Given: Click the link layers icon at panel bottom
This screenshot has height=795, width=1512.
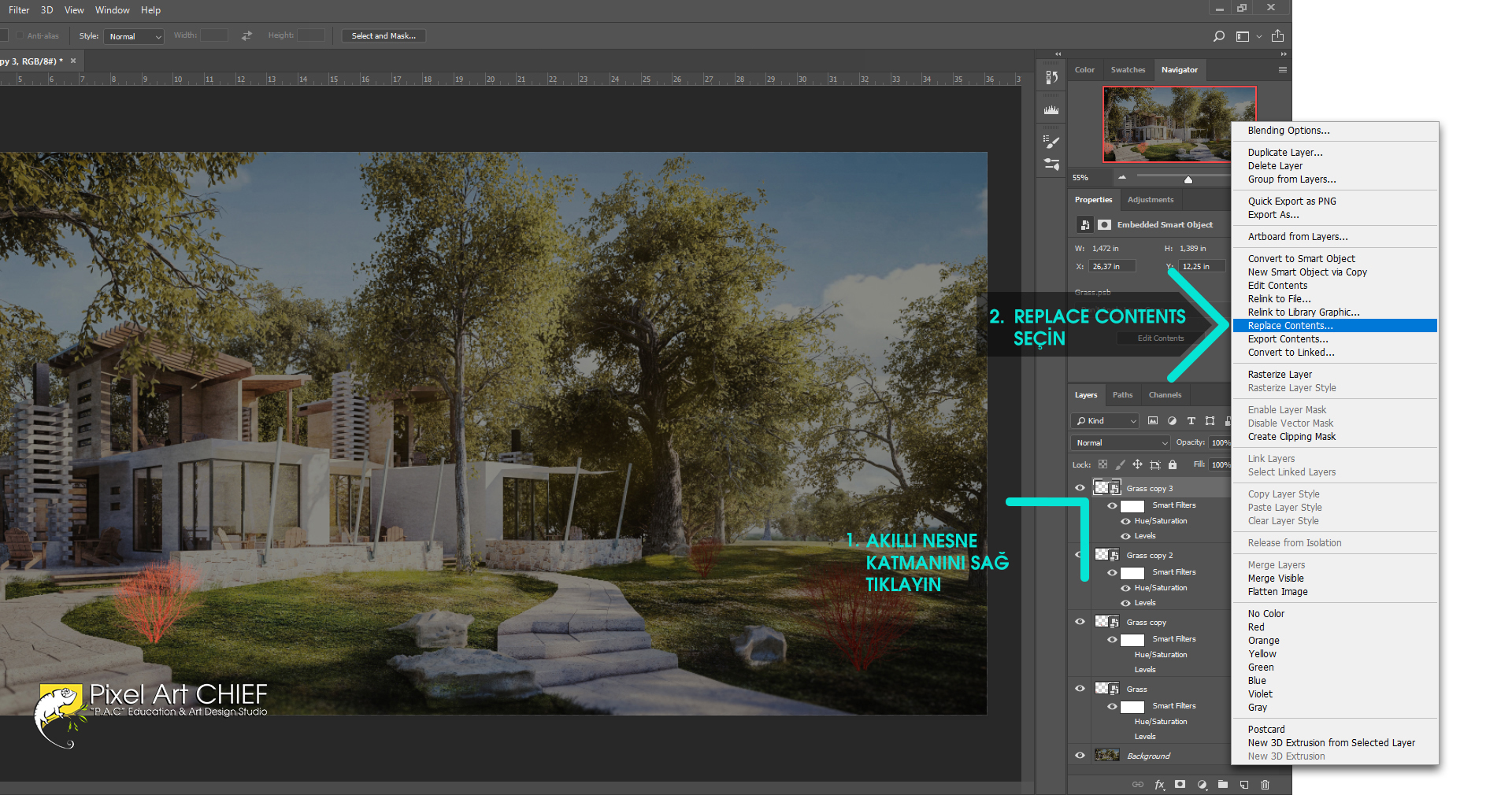Looking at the screenshot, I should (x=1138, y=784).
